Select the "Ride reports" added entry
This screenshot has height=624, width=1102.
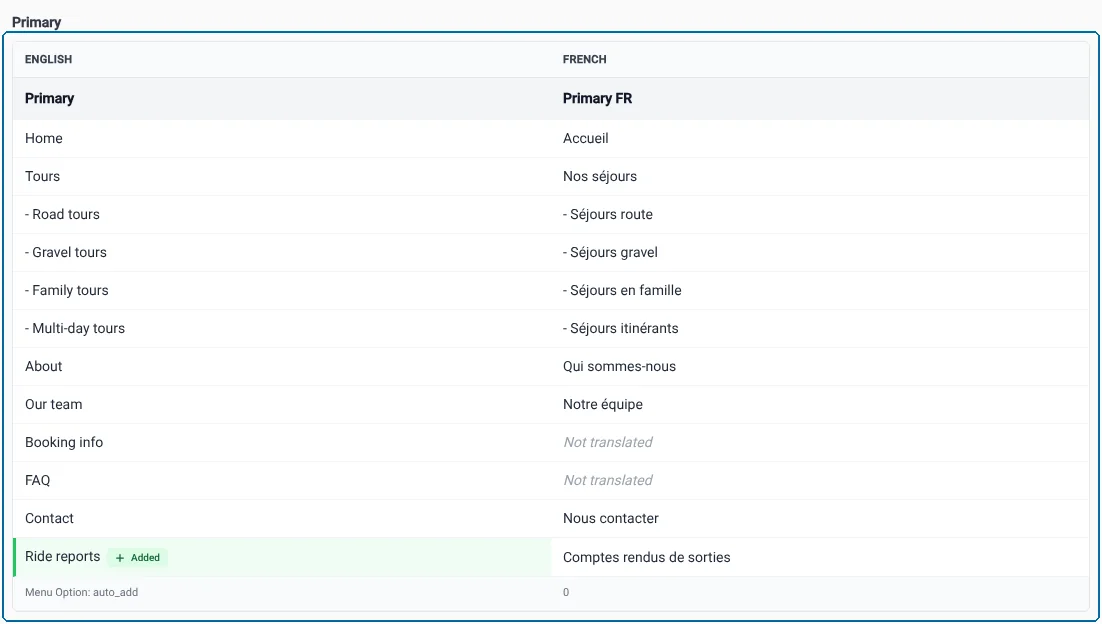[63, 557]
